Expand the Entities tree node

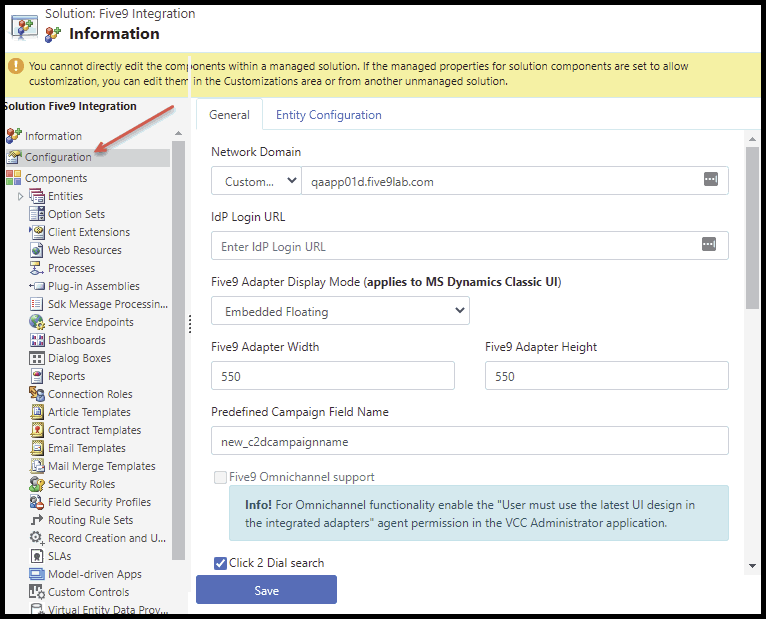pos(20,196)
